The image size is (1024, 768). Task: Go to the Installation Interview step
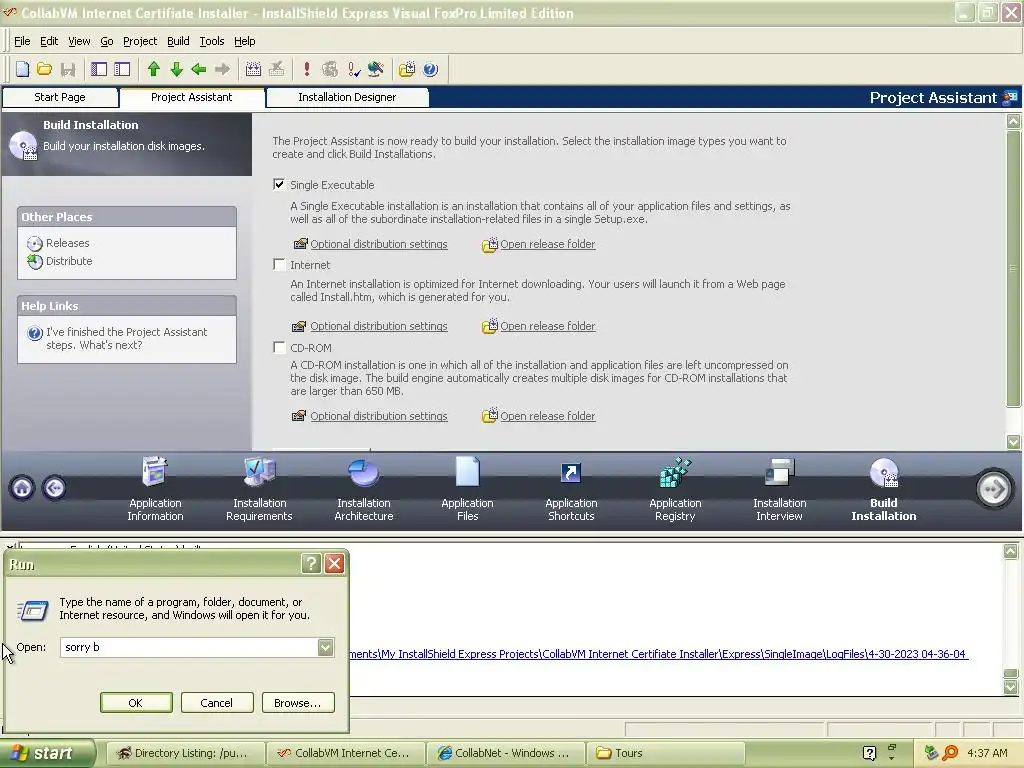pos(780,489)
